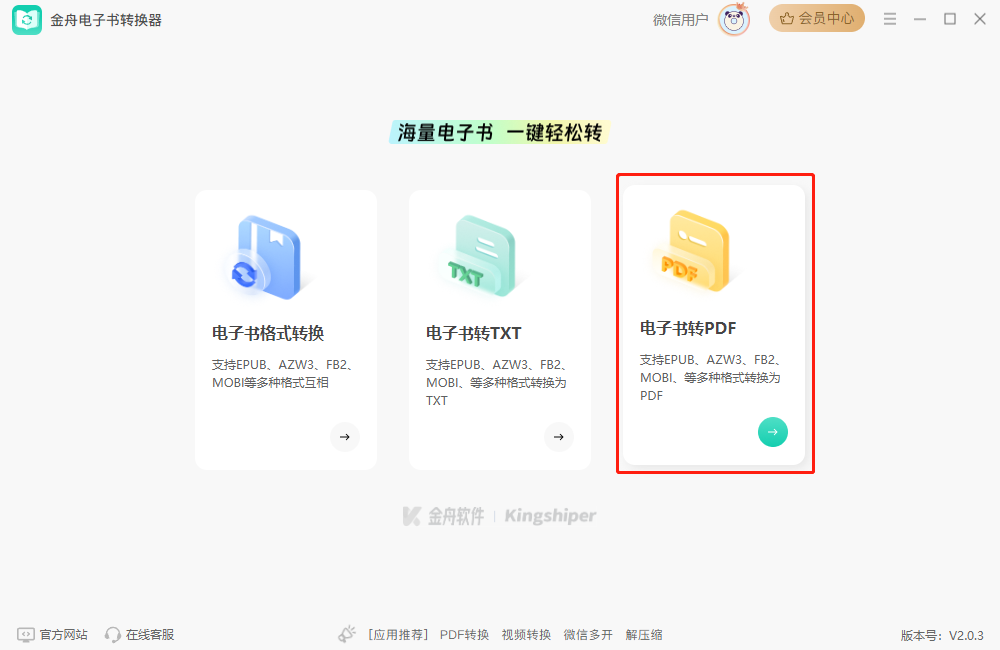1000x650 pixels.
Task: Select the 电子书转PDF card title
Action: [688, 328]
